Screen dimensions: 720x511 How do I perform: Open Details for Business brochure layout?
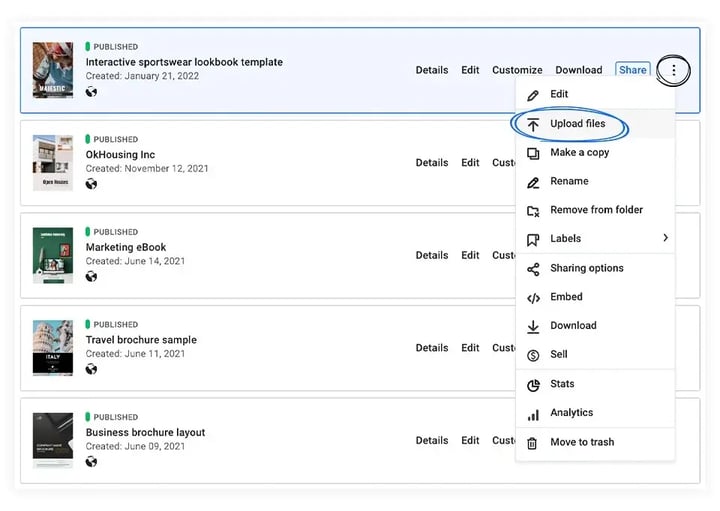432,440
